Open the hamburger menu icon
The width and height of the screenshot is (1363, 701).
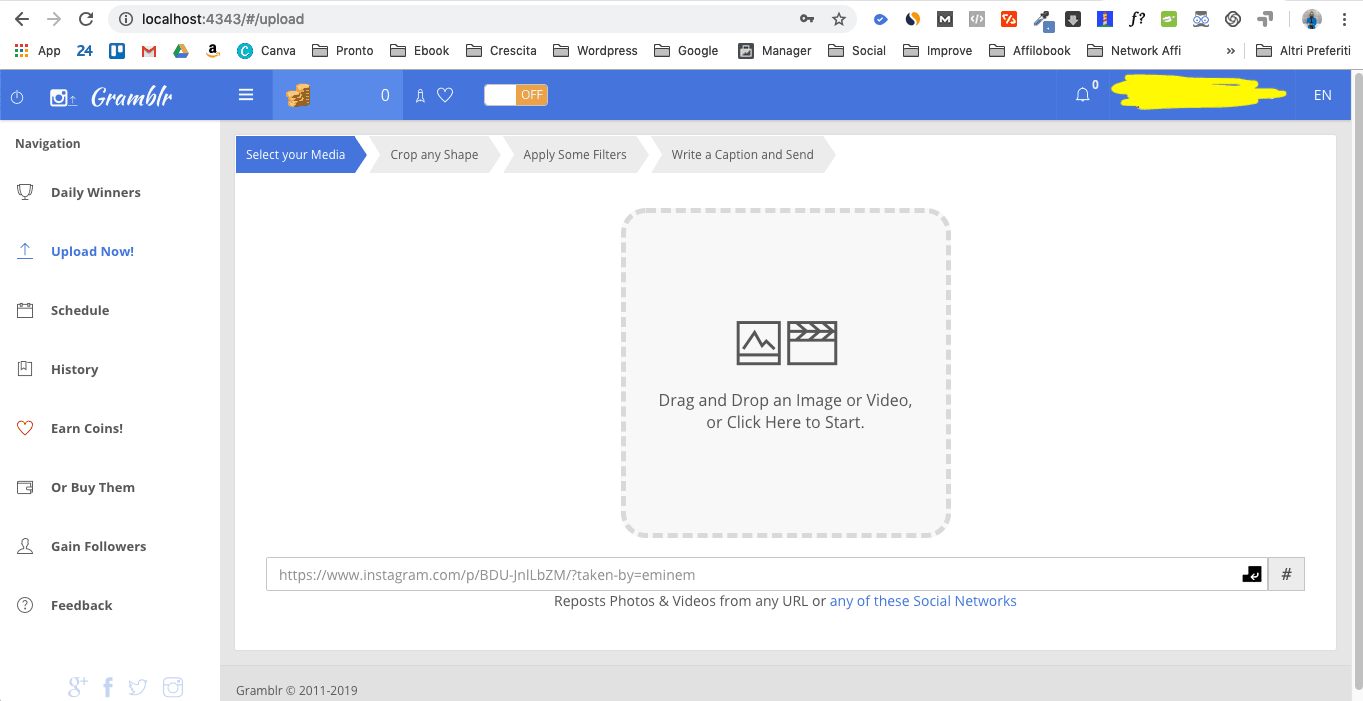246,95
